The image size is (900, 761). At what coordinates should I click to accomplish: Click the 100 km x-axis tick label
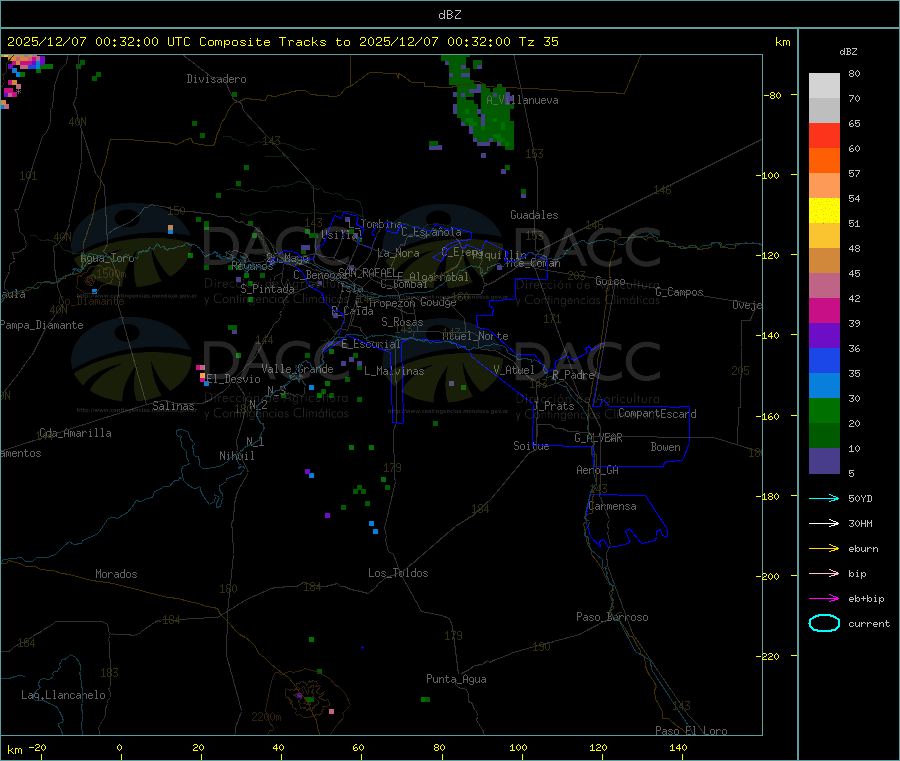coord(518,747)
